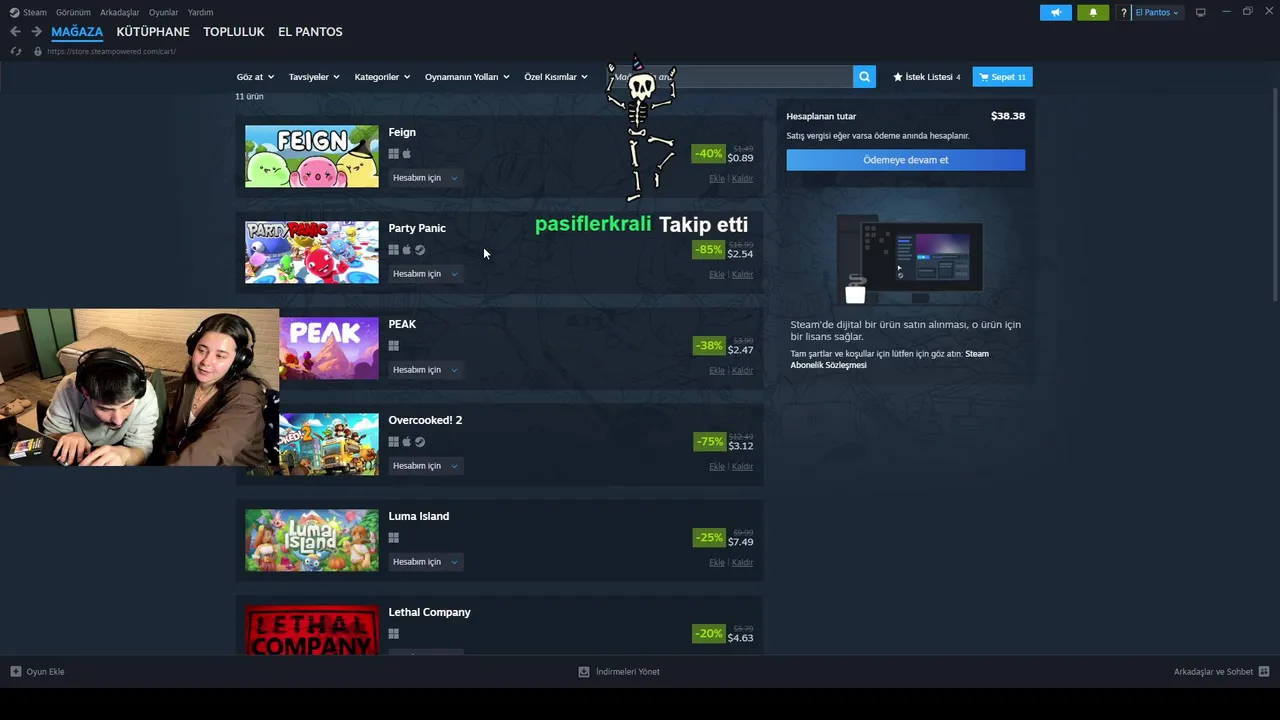This screenshot has height=720, width=1280.
Task: Open the Oyunlar menu
Action: coord(163,13)
